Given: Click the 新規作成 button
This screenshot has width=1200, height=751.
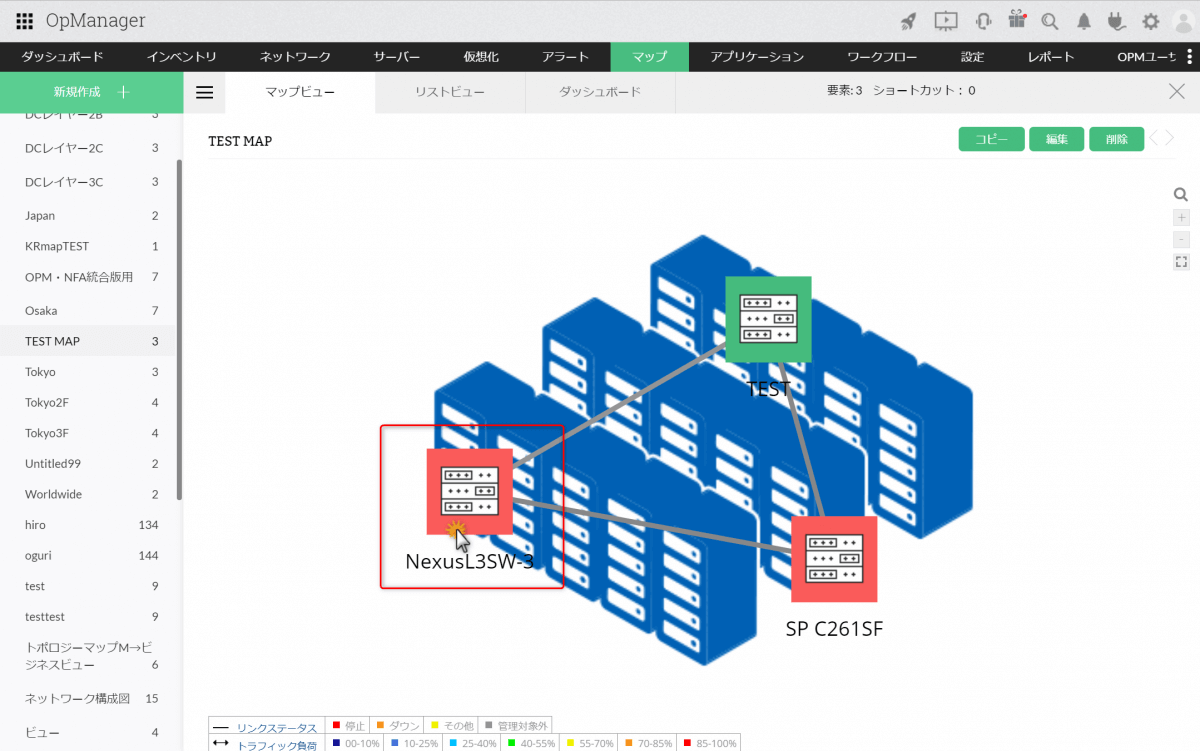Looking at the screenshot, I should [92, 92].
